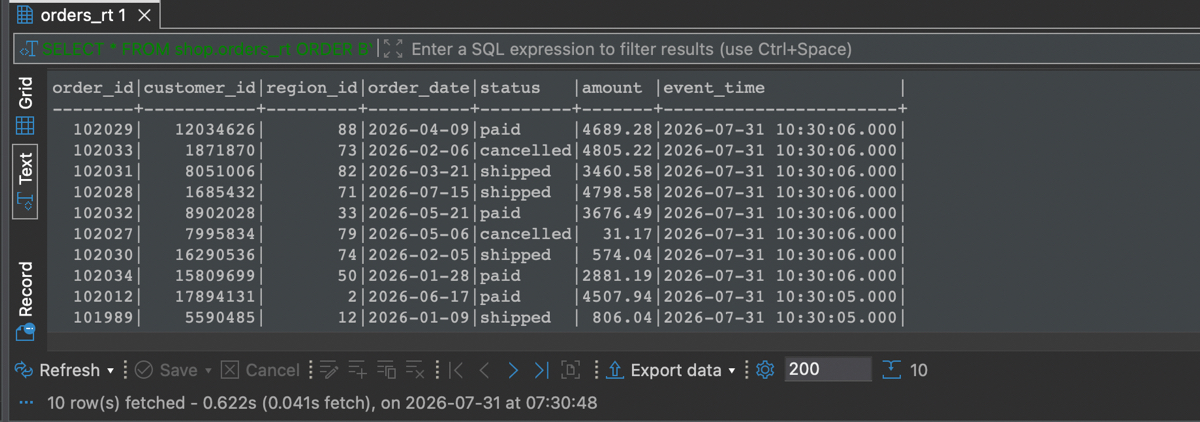Switch to the Text view panel
The image size is (1200, 422).
click(x=26, y=181)
